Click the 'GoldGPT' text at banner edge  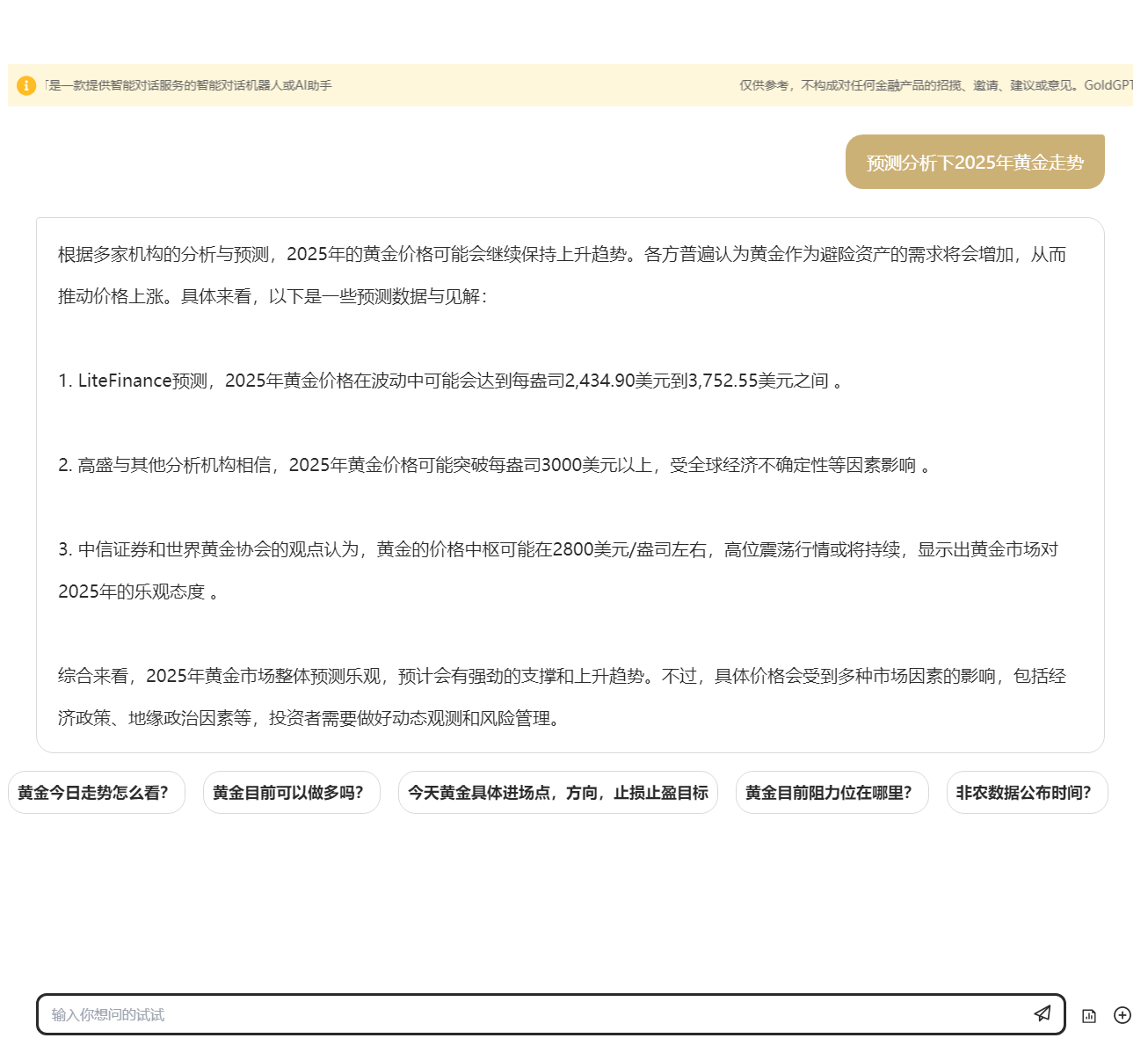[1108, 85]
